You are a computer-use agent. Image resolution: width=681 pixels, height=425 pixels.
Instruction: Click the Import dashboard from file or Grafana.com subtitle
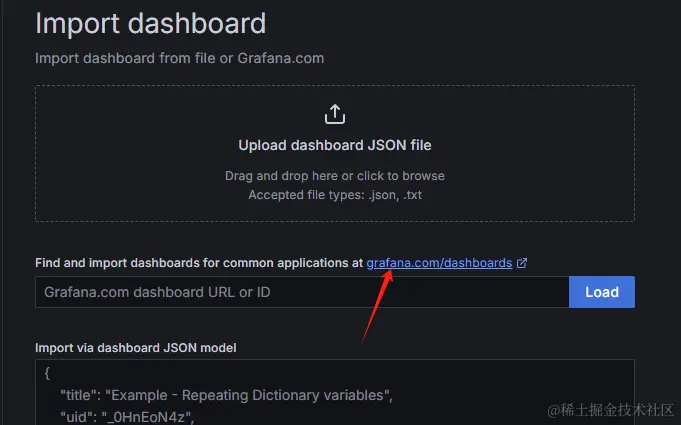click(179, 58)
